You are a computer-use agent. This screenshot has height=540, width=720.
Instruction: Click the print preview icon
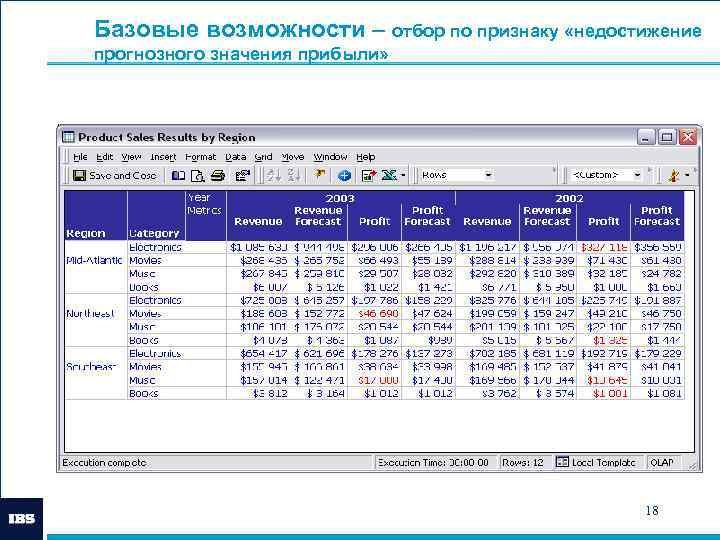[197, 175]
